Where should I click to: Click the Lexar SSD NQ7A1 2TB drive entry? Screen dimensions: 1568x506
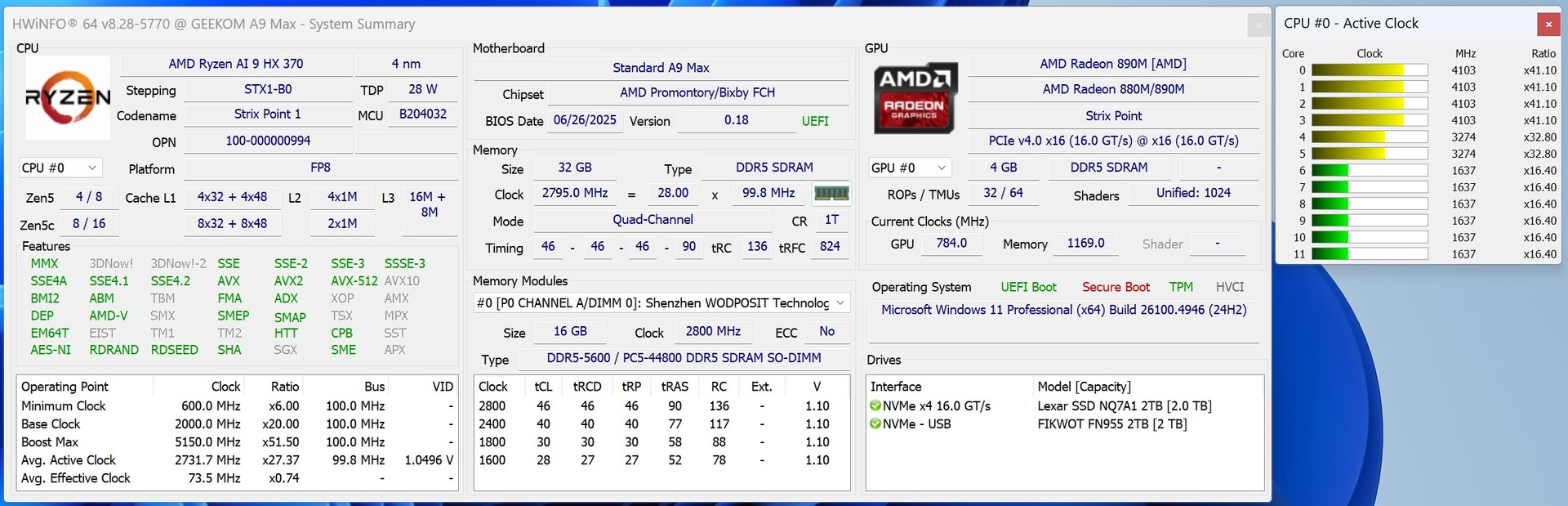(1125, 406)
